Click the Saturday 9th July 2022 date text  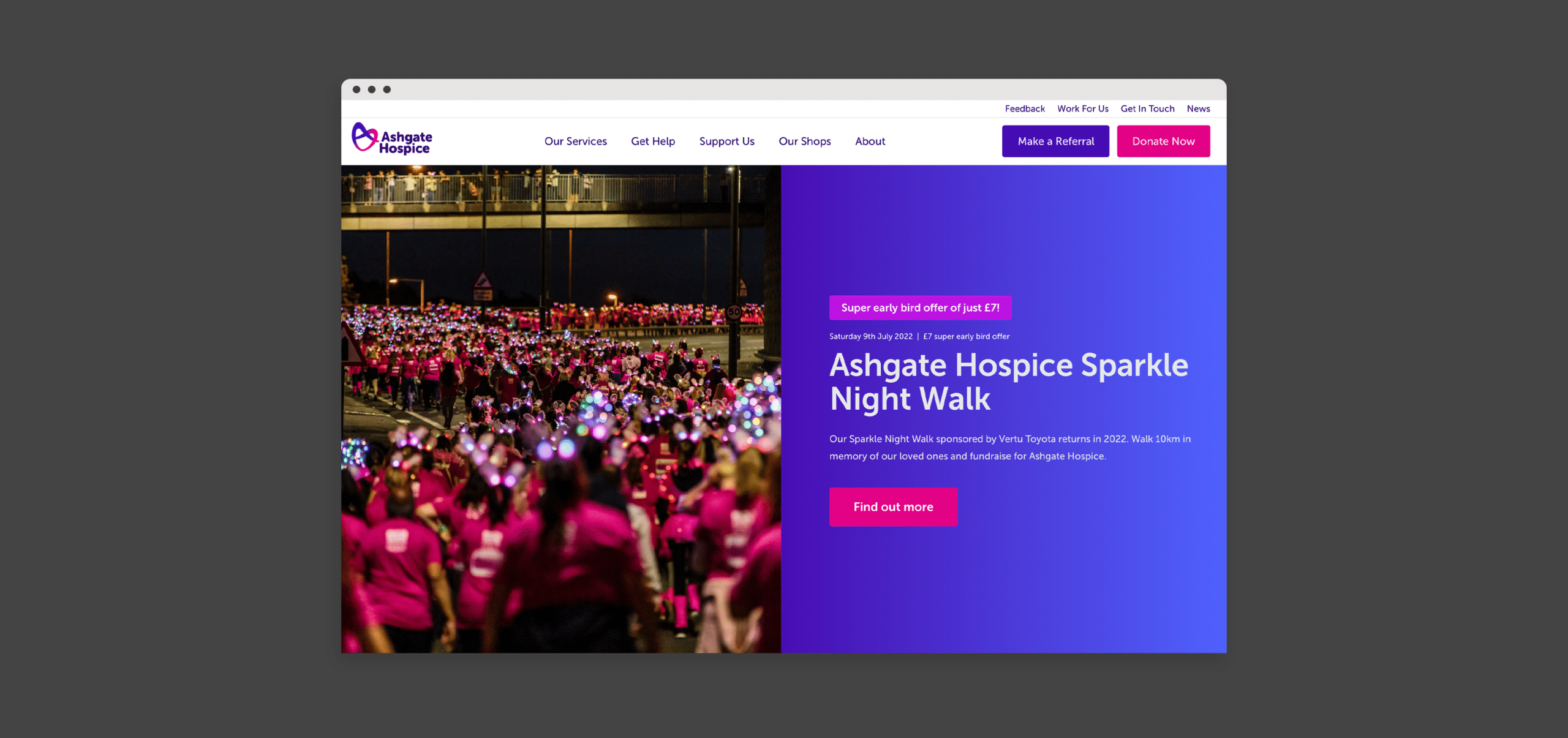tap(870, 337)
